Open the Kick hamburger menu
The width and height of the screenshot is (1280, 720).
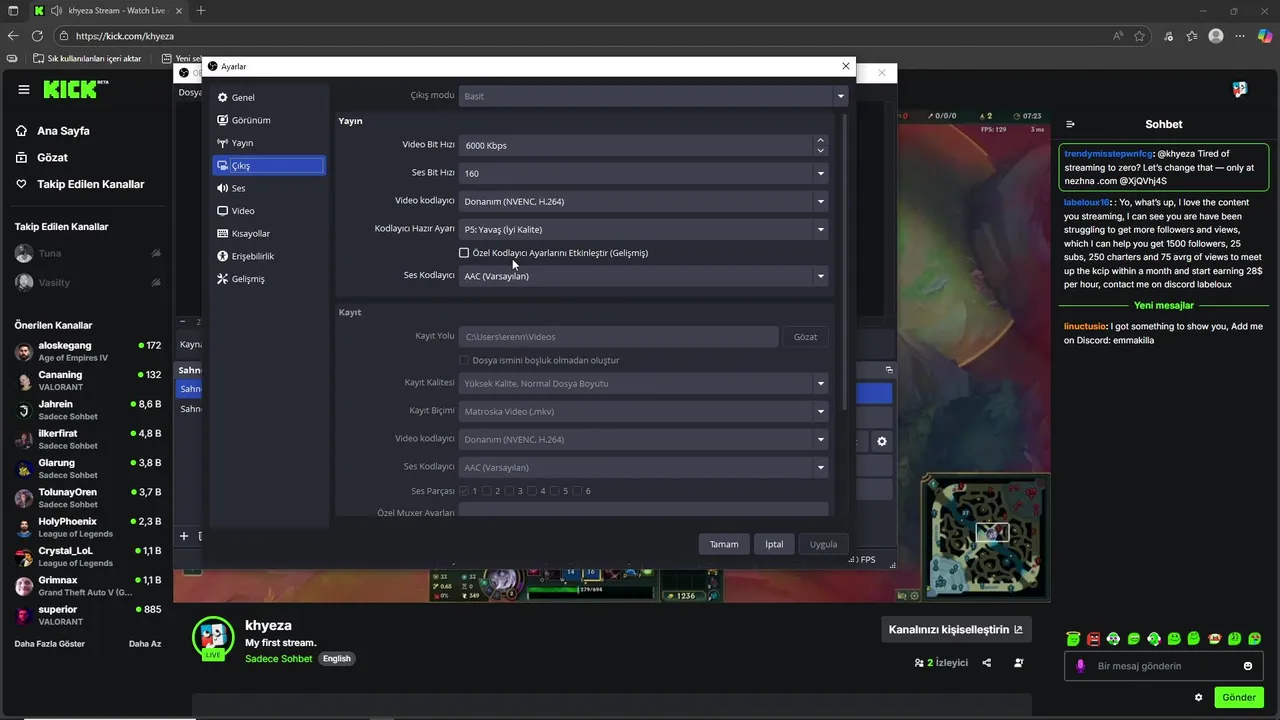coord(24,90)
